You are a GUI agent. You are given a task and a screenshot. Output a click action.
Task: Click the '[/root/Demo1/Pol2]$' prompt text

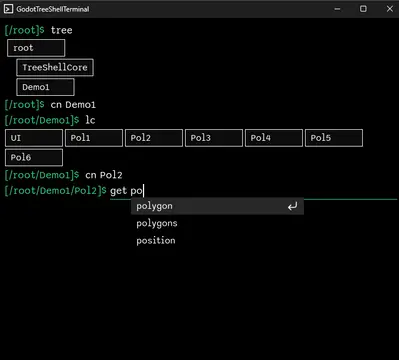tap(56, 191)
